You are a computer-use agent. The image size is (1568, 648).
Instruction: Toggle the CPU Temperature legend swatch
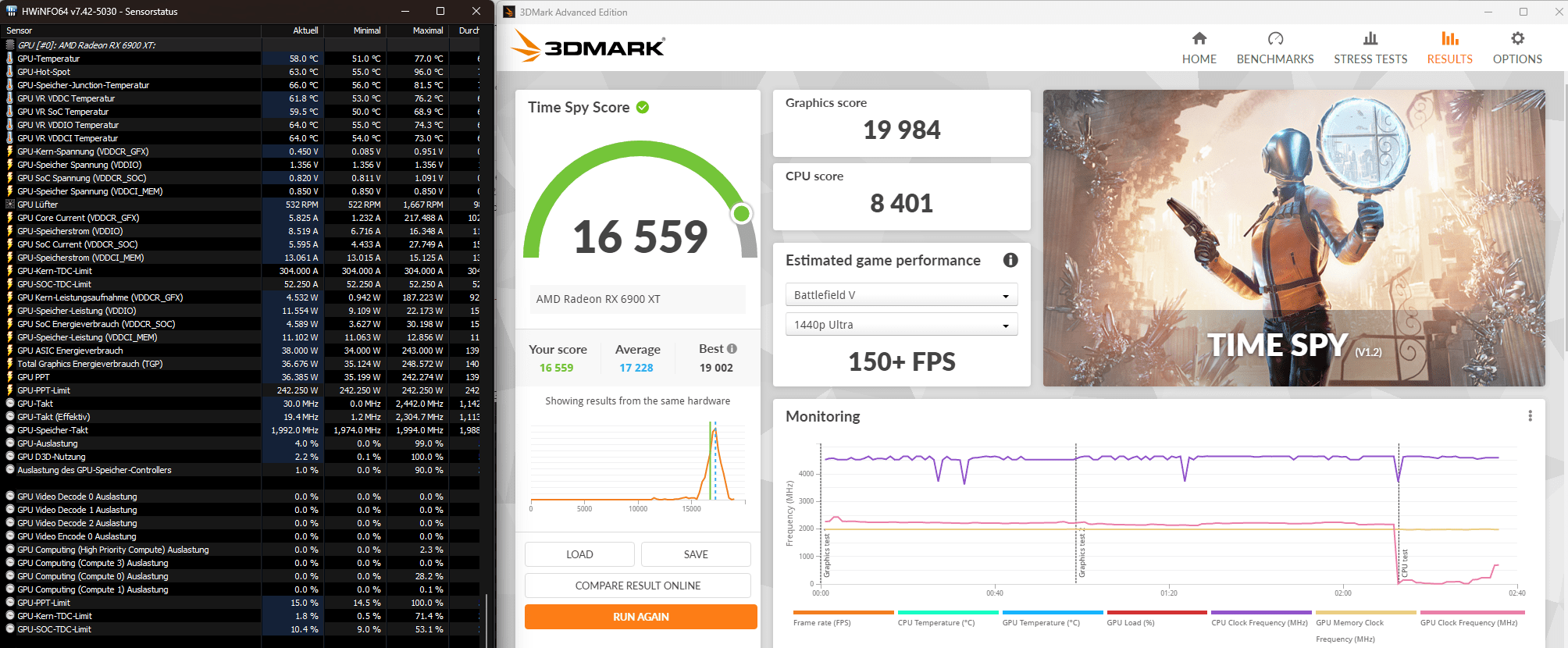pyautogui.click(x=947, y=612)
